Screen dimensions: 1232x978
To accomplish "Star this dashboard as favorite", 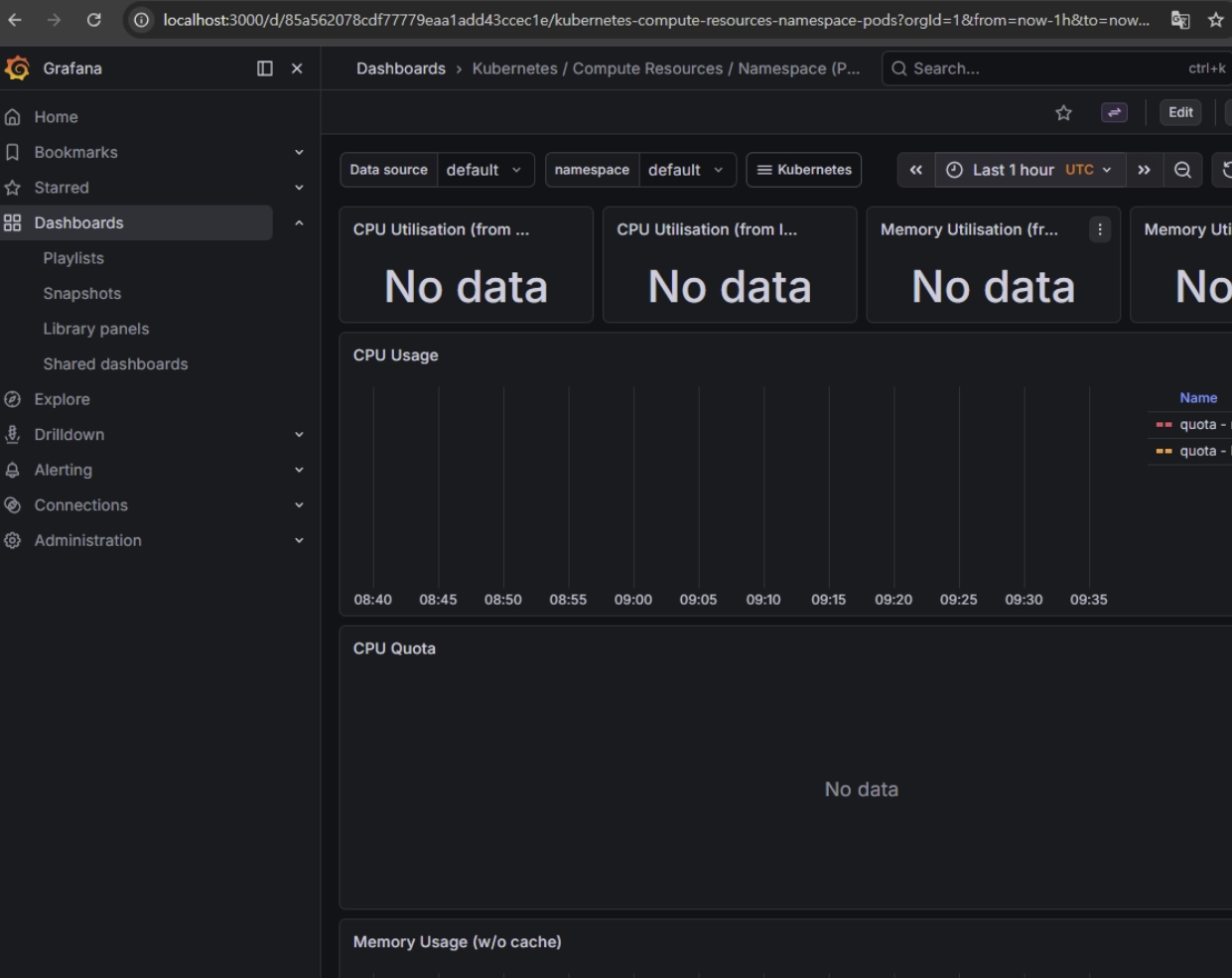I will tap(1063, 113).
